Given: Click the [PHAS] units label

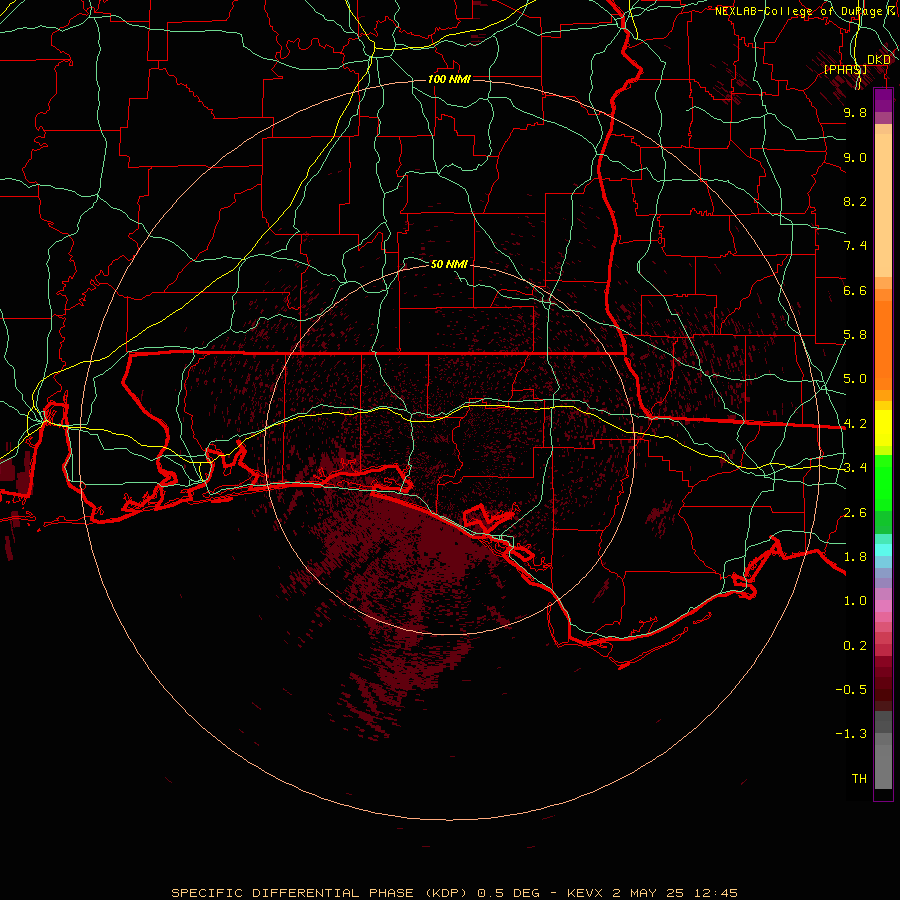Looking at the screenshot, I should [845, 69].
